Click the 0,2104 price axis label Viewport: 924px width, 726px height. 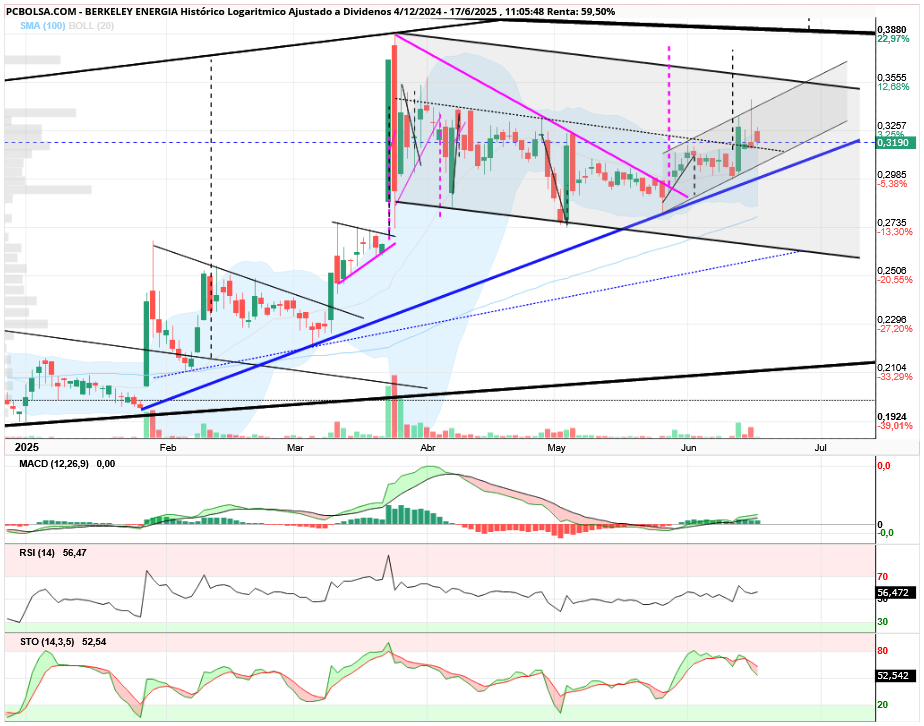(x=892, y=368)
